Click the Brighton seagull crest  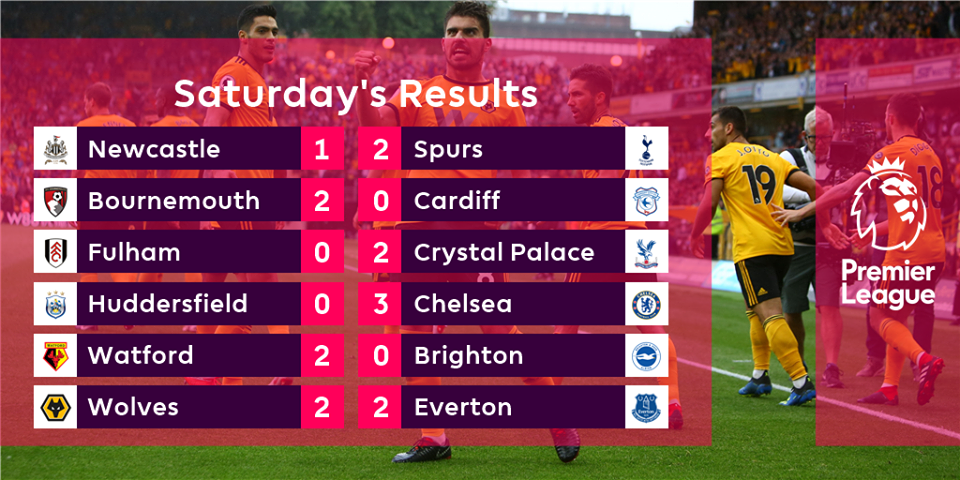click(647, 355)
